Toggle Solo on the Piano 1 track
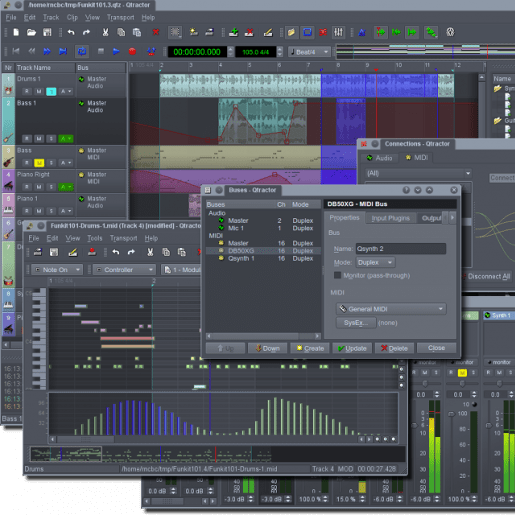515x515 pixels. [51, 211]
